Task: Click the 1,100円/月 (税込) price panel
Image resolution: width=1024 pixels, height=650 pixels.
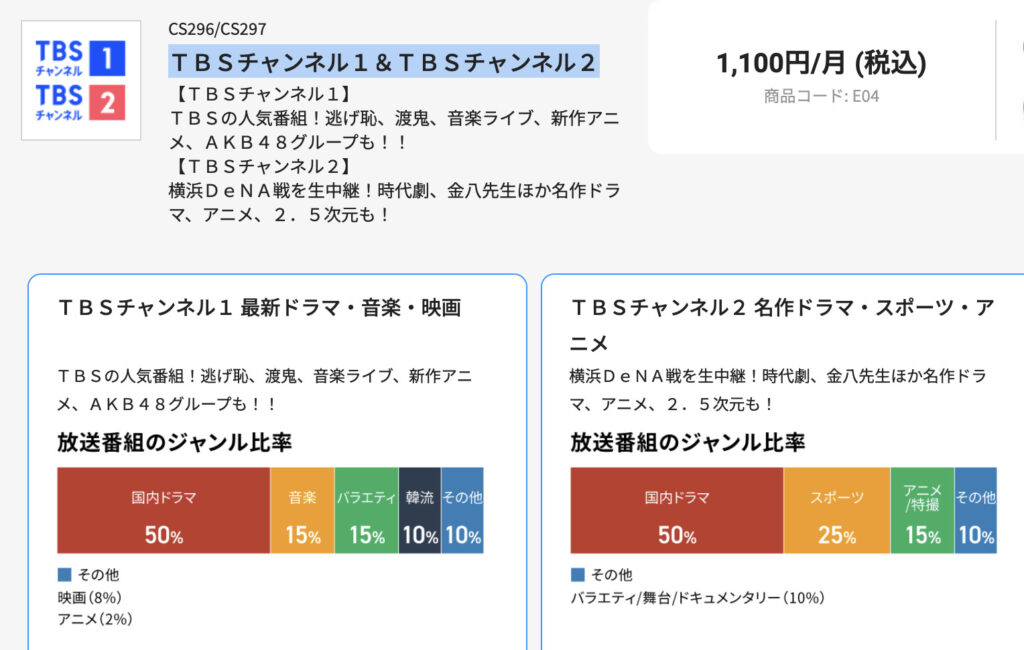Action: [822, 77]
